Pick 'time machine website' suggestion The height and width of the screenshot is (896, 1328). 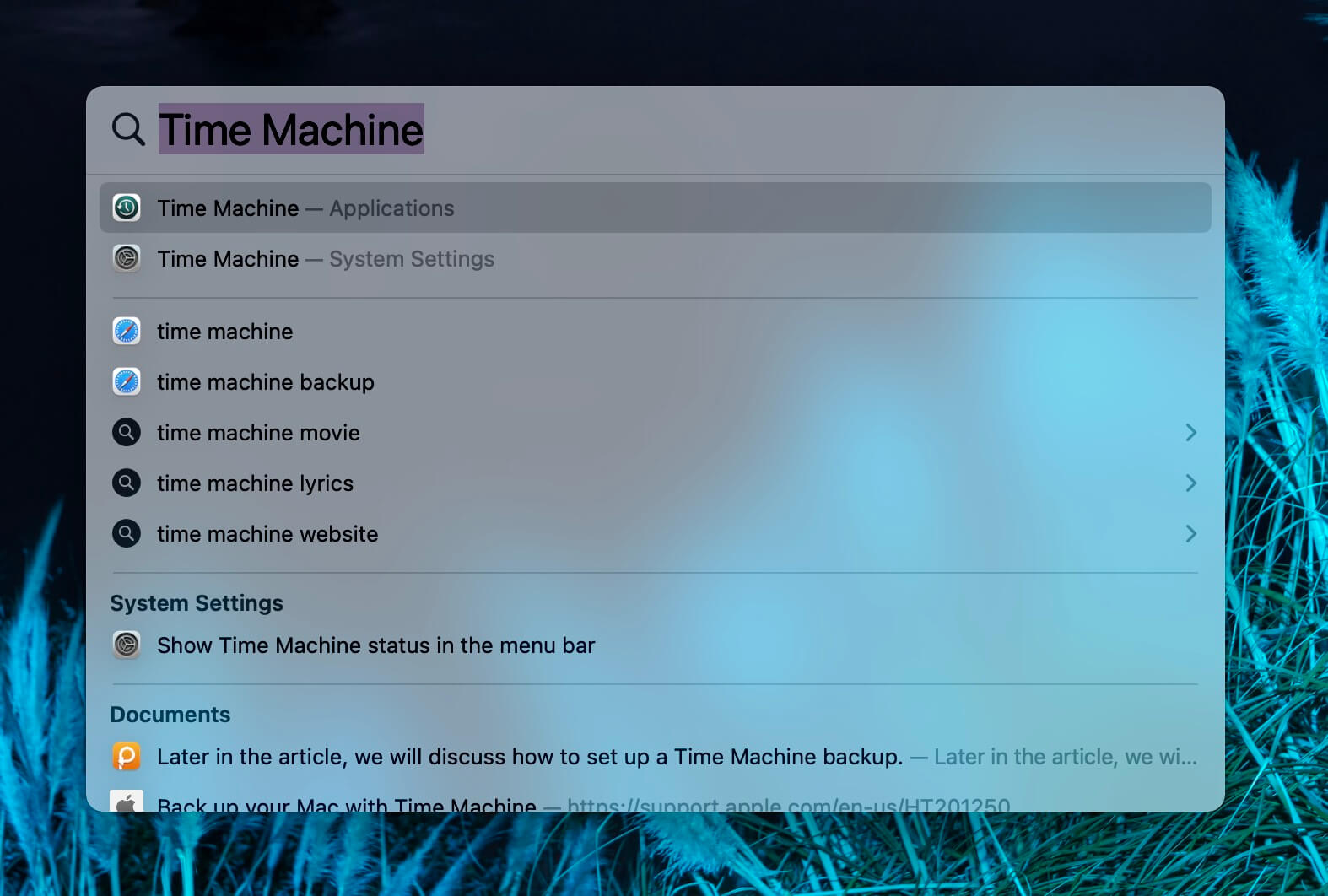[655, 533]
